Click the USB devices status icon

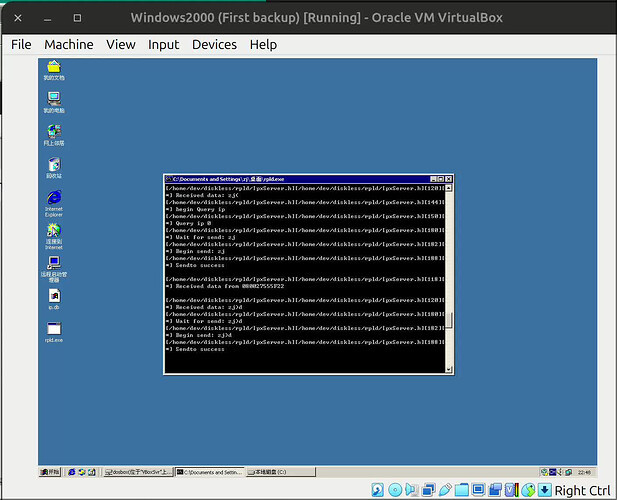click(445, 490)
